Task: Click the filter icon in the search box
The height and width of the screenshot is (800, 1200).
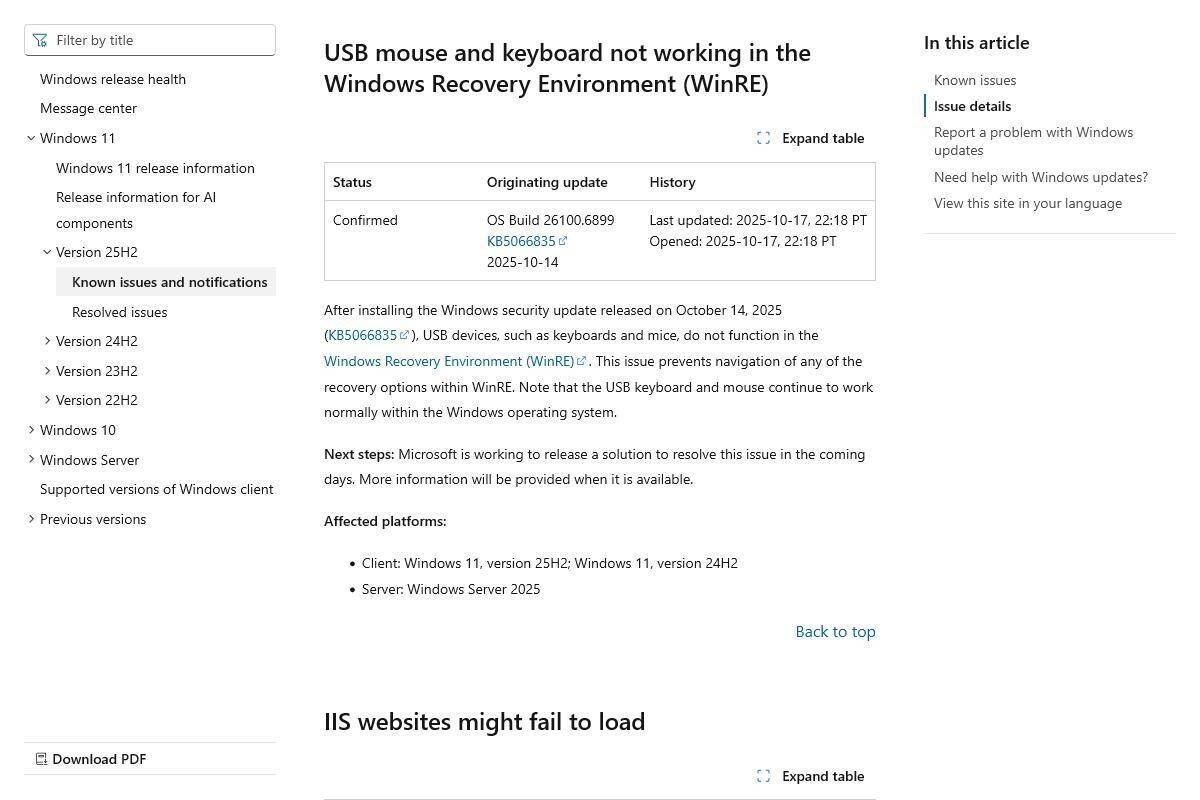Action: (40, 40)
